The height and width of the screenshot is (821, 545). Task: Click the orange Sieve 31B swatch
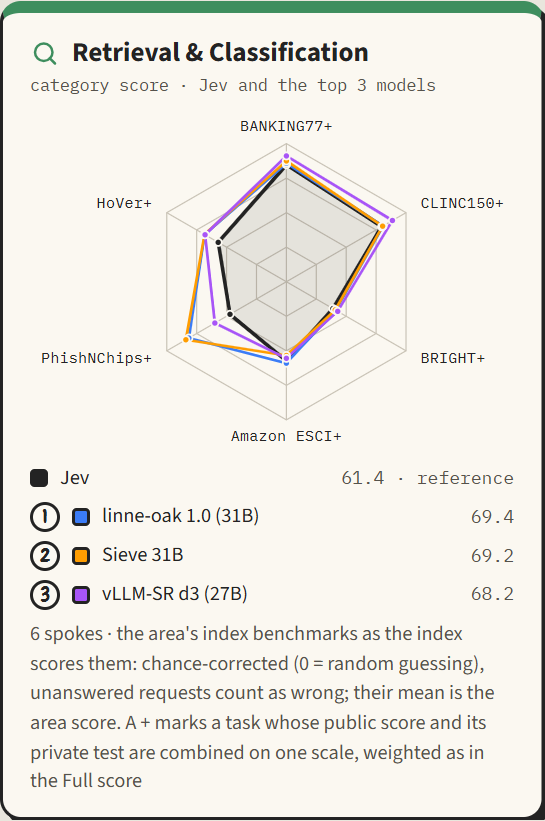(81, 556)
